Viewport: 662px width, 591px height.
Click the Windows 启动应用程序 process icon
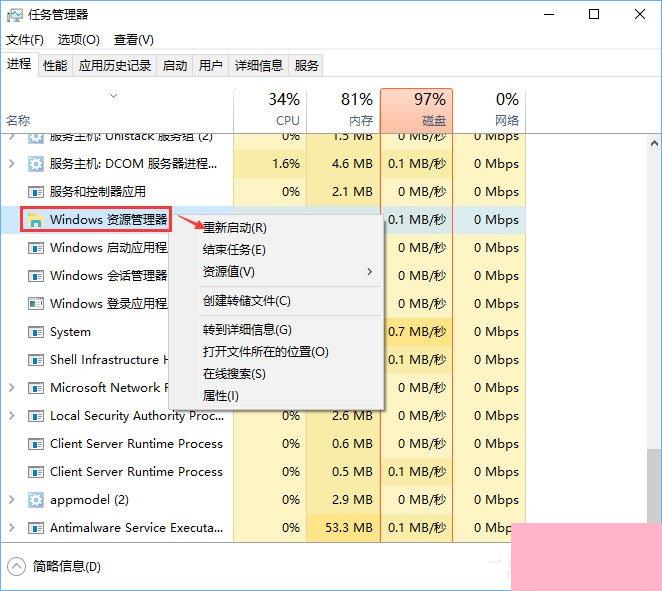(36, 248)
